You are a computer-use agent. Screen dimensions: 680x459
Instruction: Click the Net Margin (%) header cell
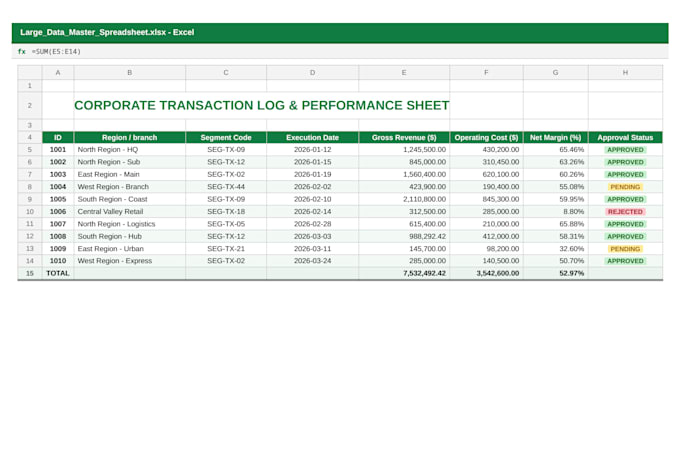point(556,138)
